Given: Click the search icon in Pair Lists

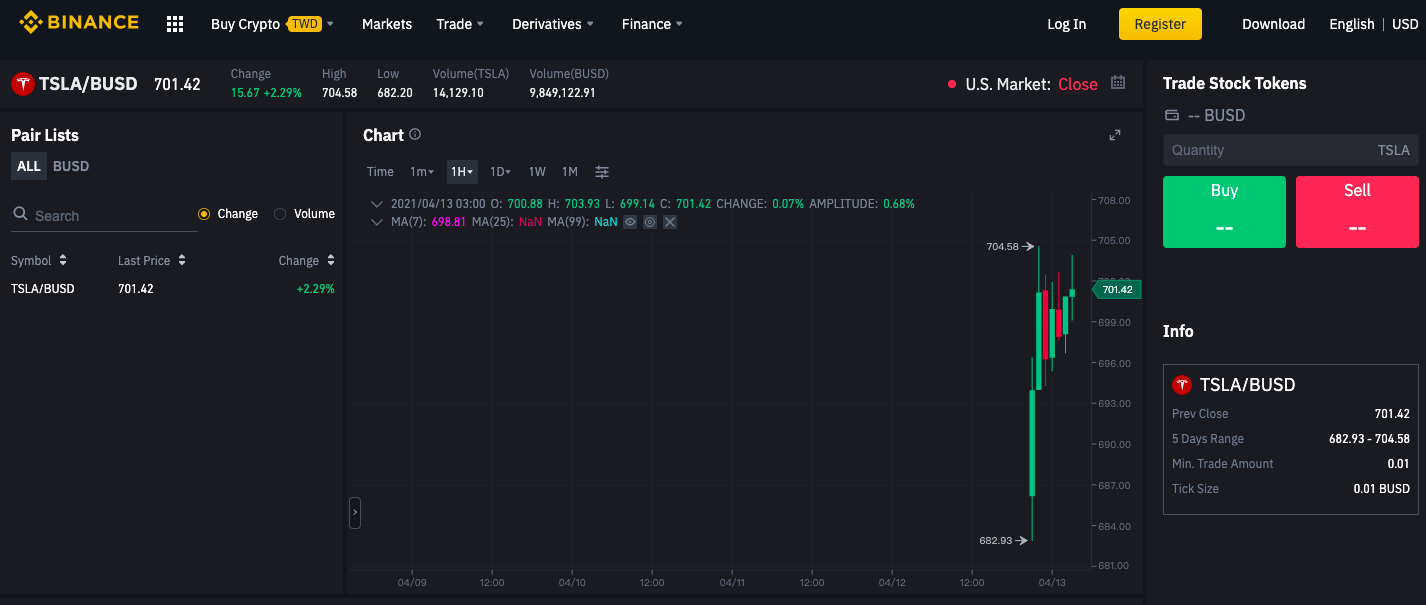Looking at the screenshot, I should pyautogui.click(x=21, y=214).
